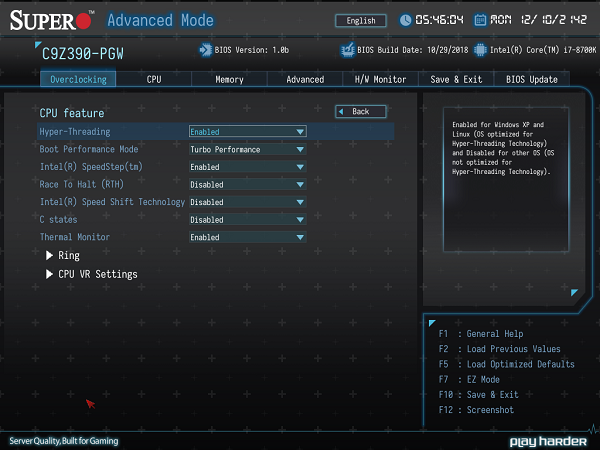Image resolution: width=600 pixels, height=450 pixels.
Task: Click the clock icon beside the time
Action: 405,20
